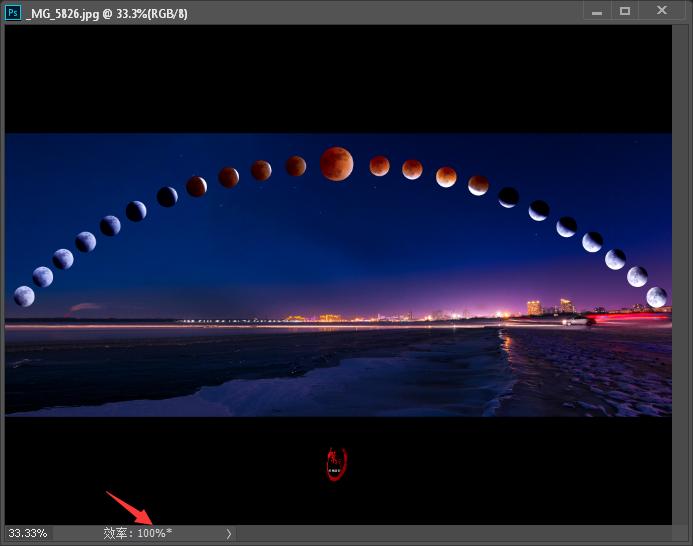The image size is (693, 546).
Task: Click the horizontal scrollbar at the bottom
Action: (x=450, y=534)
